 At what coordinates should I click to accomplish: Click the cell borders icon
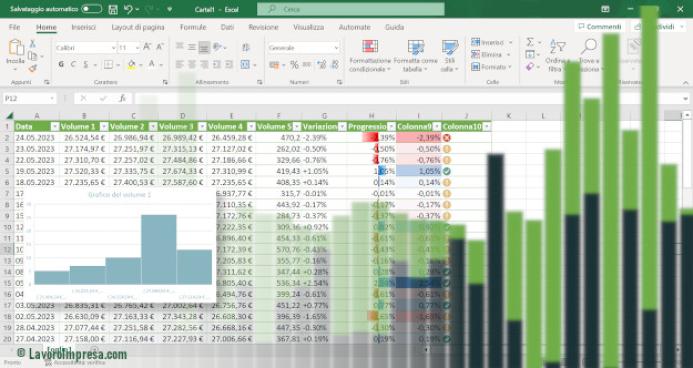[108, 65]
